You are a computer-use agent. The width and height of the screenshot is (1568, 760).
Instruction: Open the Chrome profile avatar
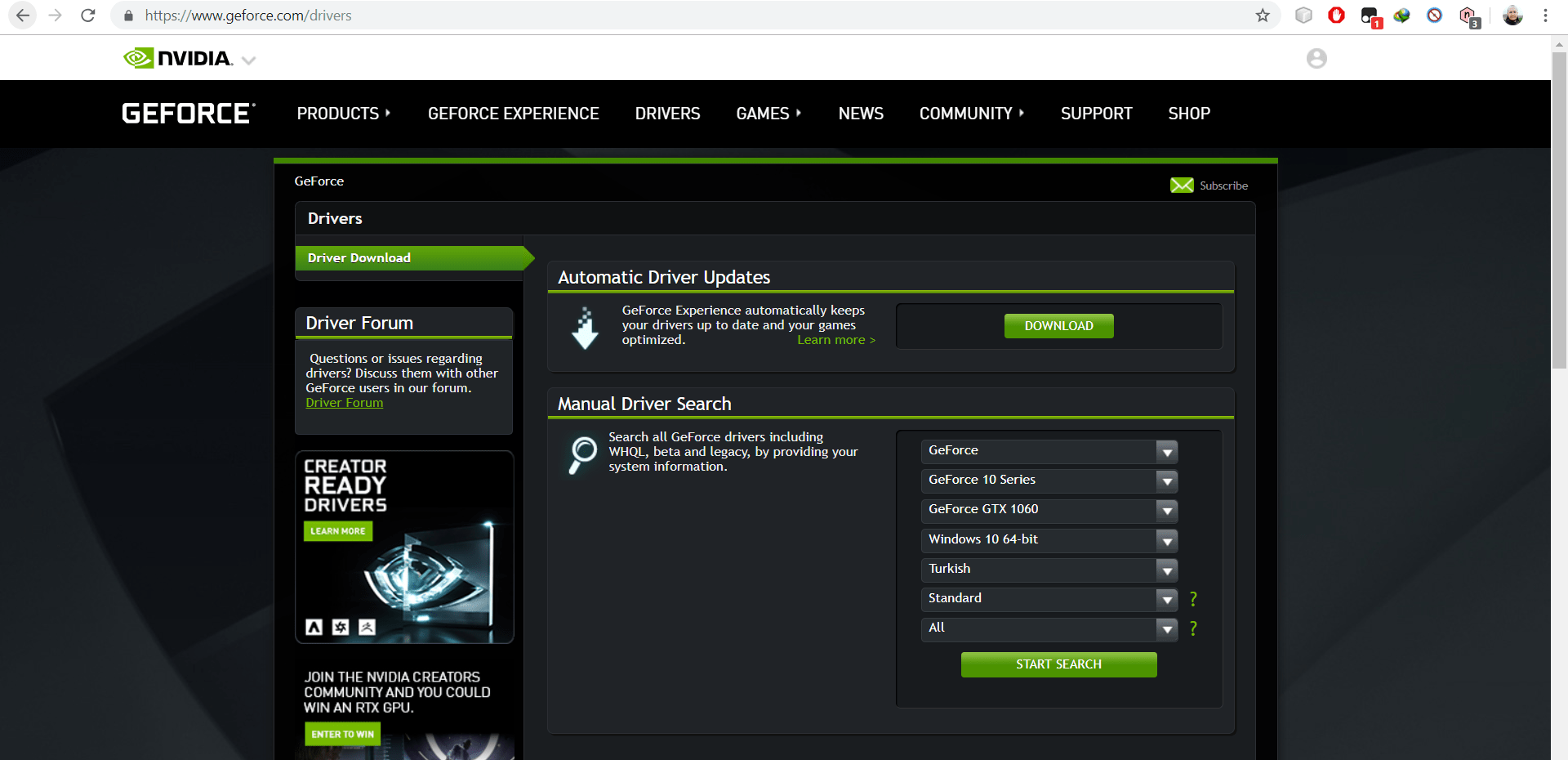[1512, 16]
